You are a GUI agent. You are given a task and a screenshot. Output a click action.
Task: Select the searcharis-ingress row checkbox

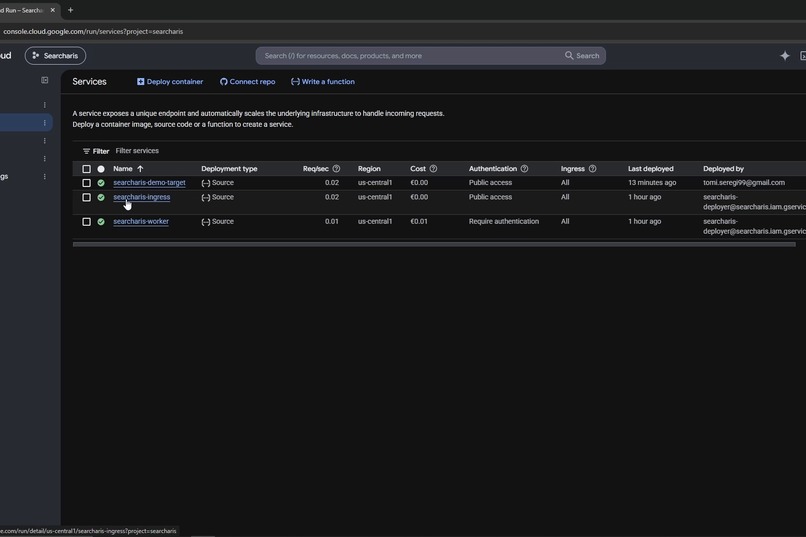click(x=86, y=197)
